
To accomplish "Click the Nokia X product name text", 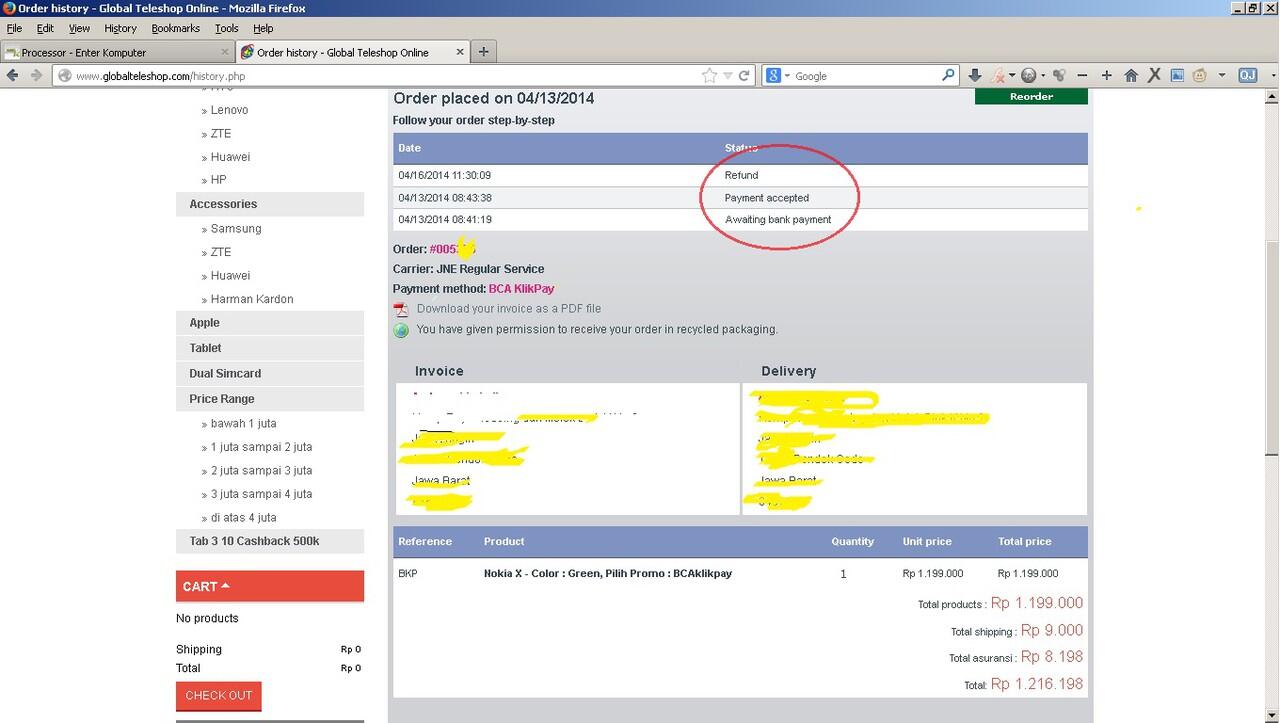I will point(608,574).
